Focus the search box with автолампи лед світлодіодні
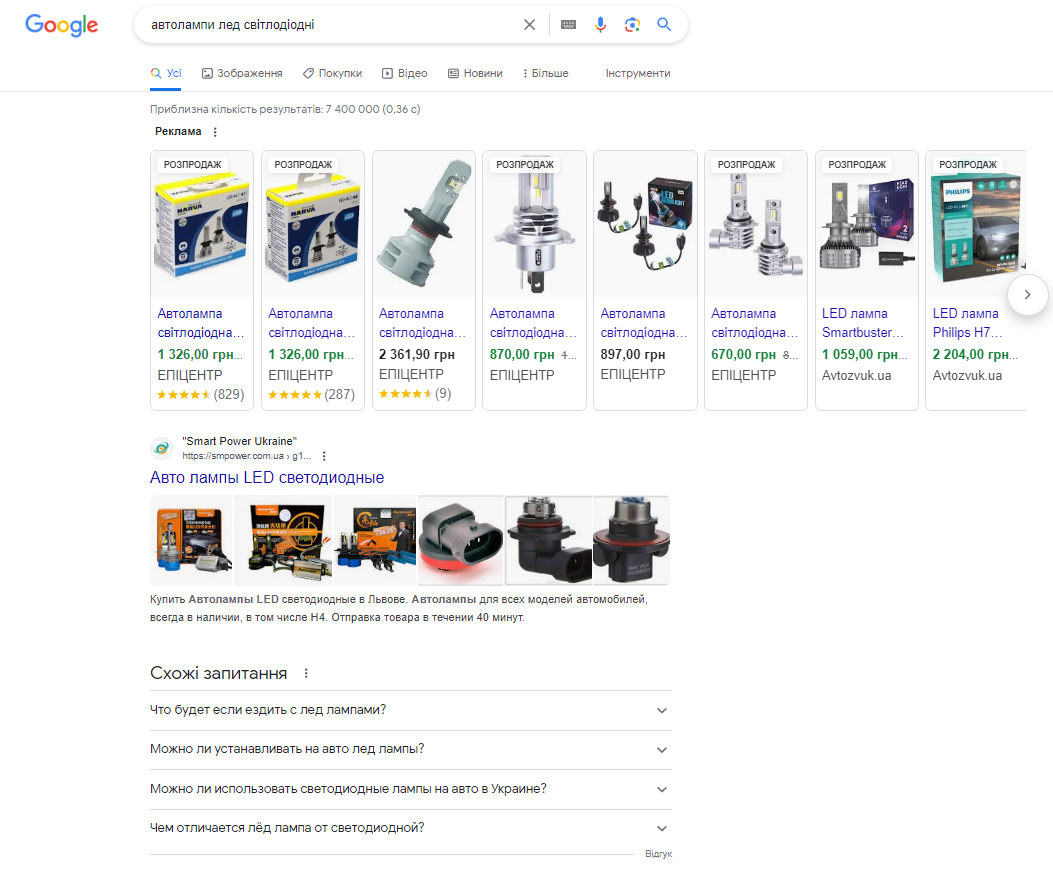The image size is (1053, 888). 329,25
